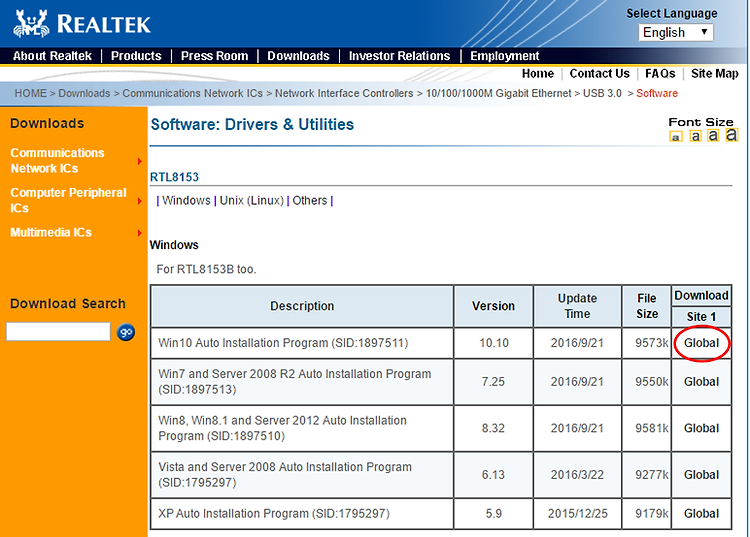Click USB 3.0 in the breadcrumb

(x=602, y=93)
